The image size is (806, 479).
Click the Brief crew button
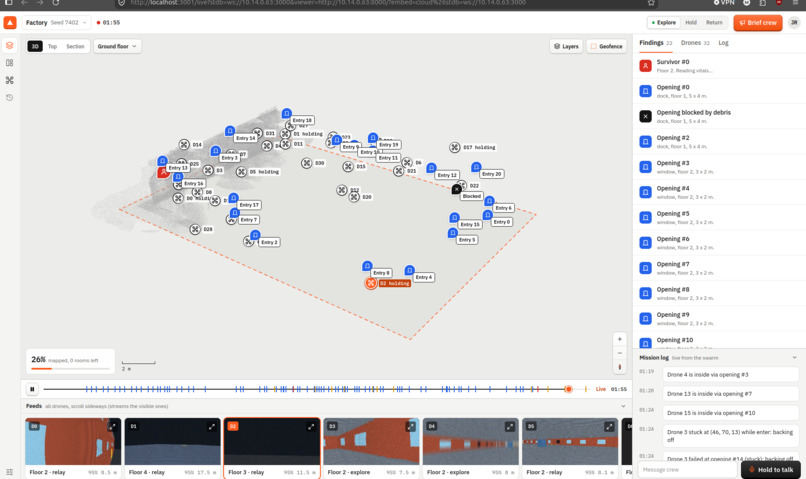[x=758, y=23]
